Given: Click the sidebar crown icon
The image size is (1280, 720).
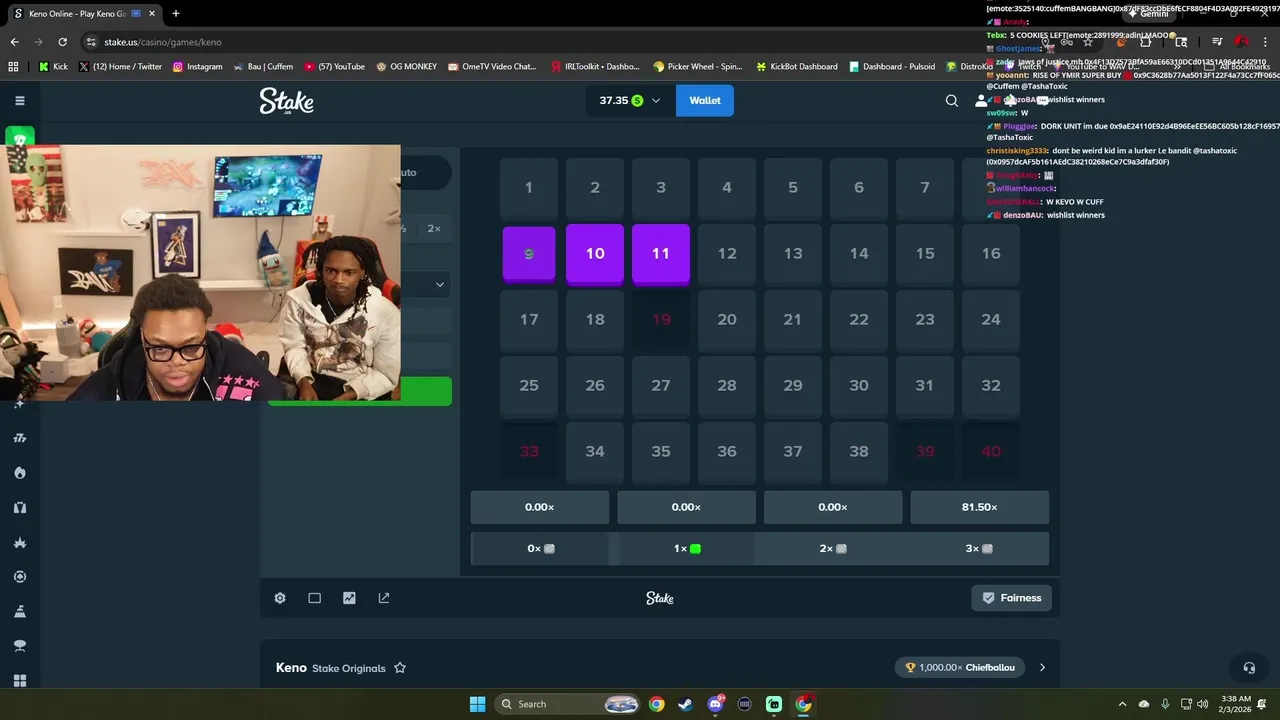Looking at the screenshot, I should pyautogui.click(x=19, y=542).
